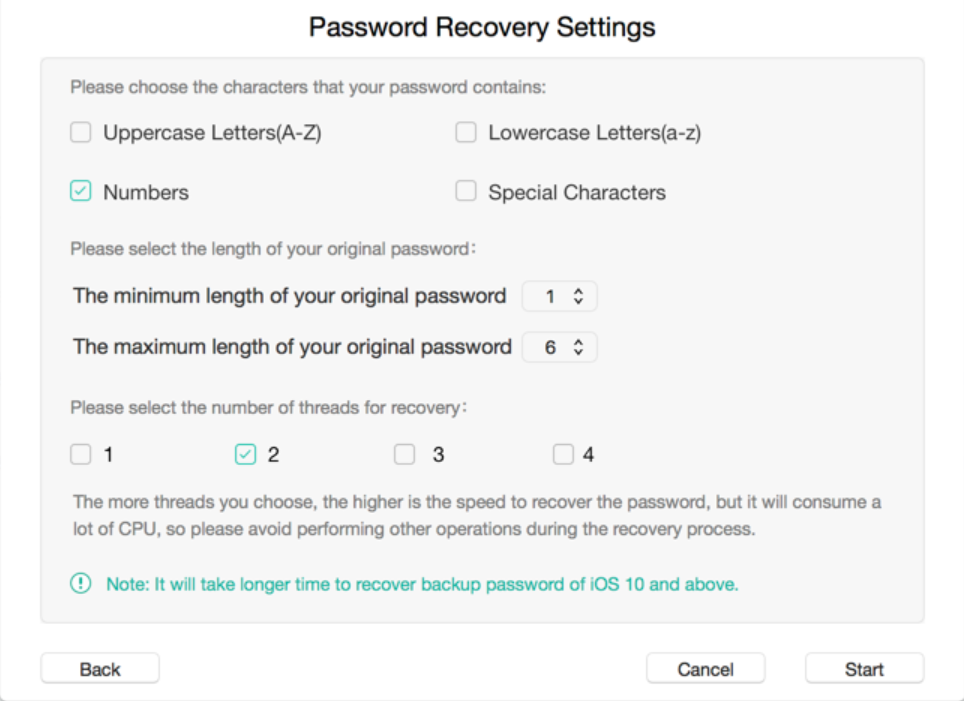This screenshot has height=701, width=964.
Task: Click the minimum length label text
Action: 290,297
